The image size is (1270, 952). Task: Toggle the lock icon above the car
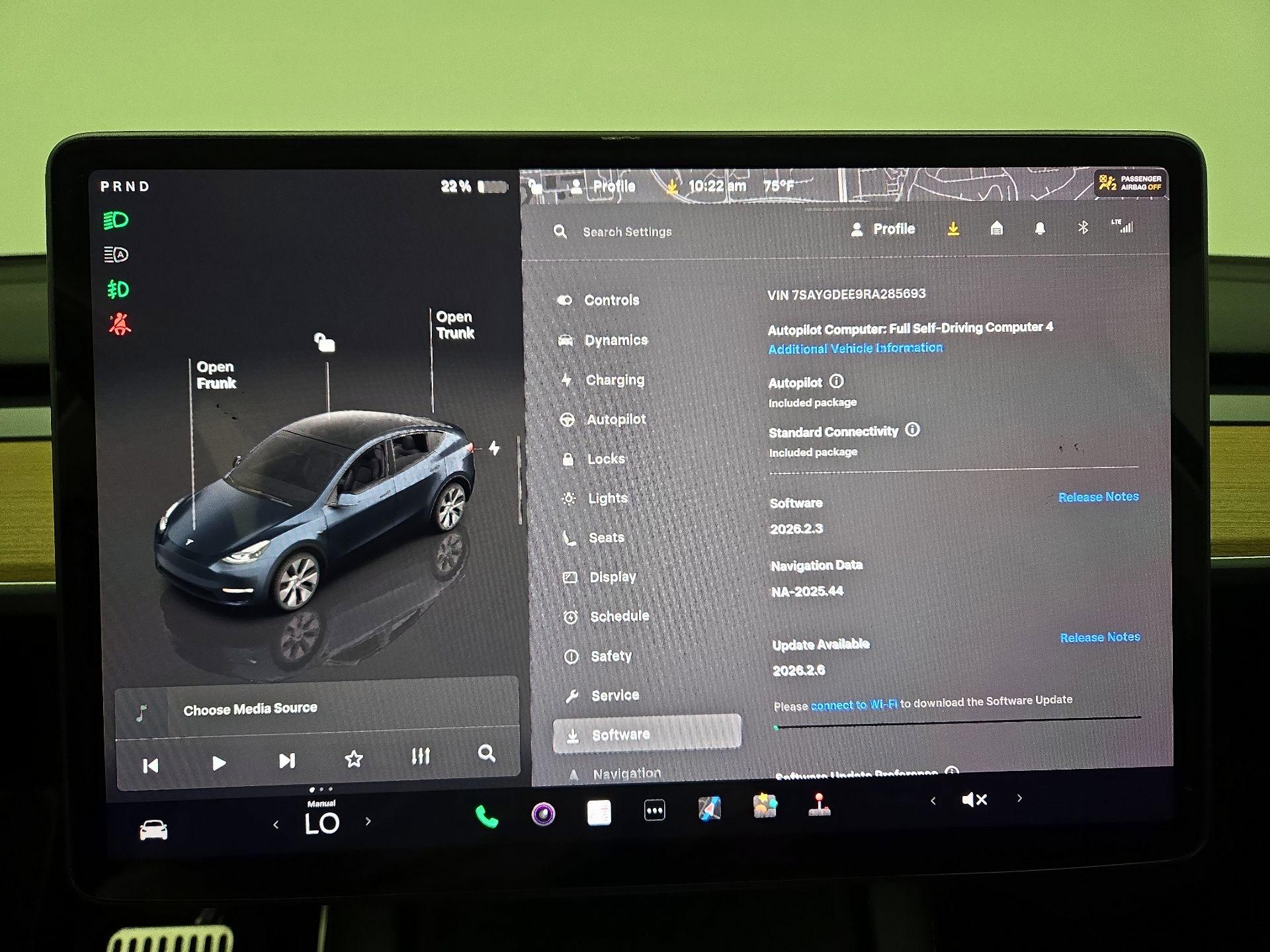(323, 342)
